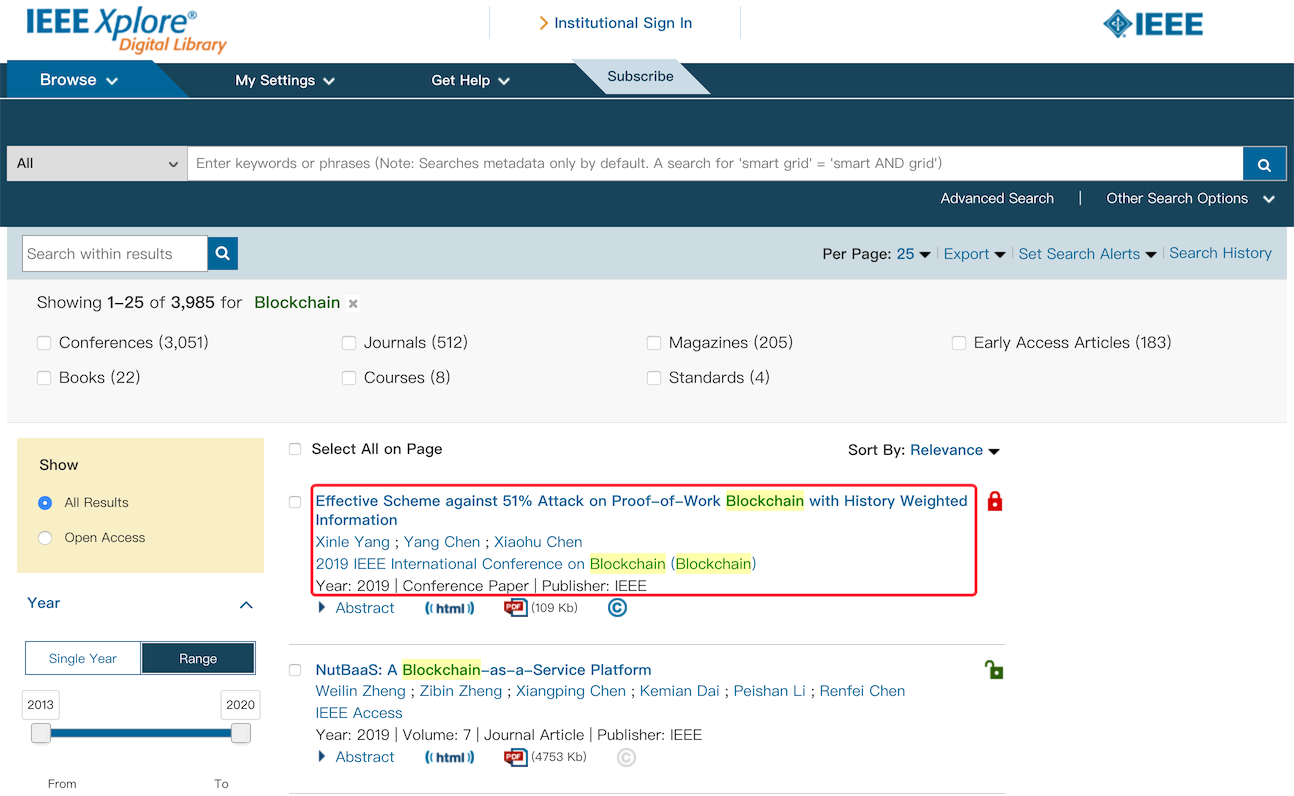This screenshot has height=796, width=1294.
Task: Go to IEEE Xplore Digital Library home logo
Action: tap(125, 30)
